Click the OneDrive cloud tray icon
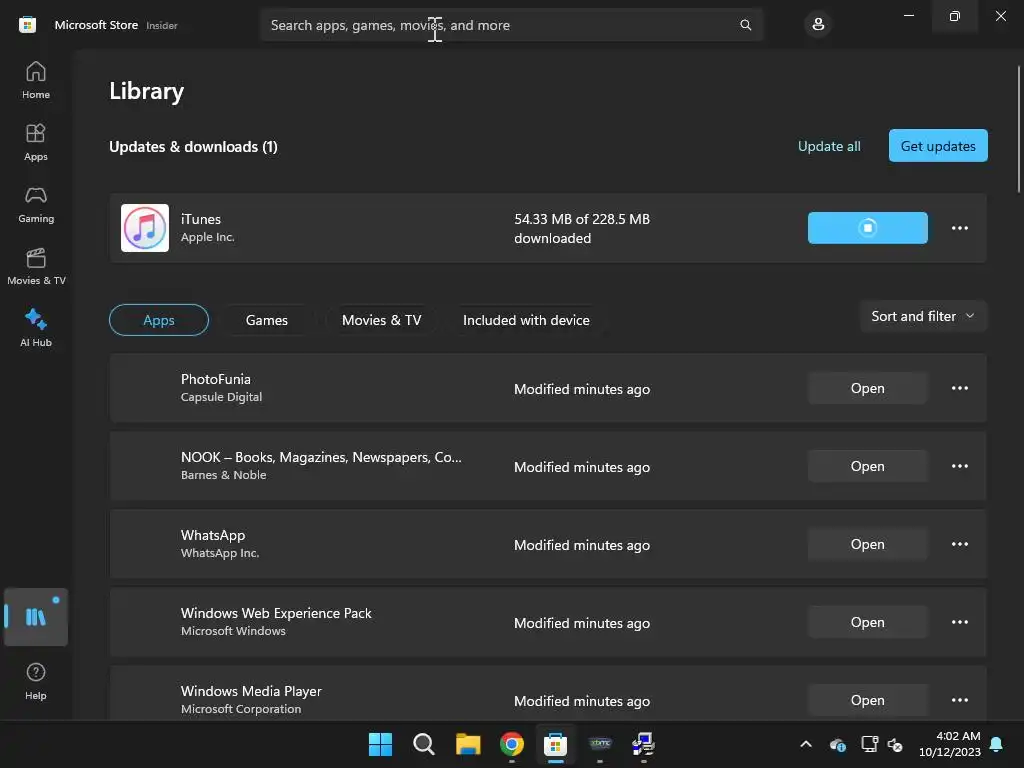This screenshot has height=768, width=1024. pyautogui.click(x=837, y=744)
